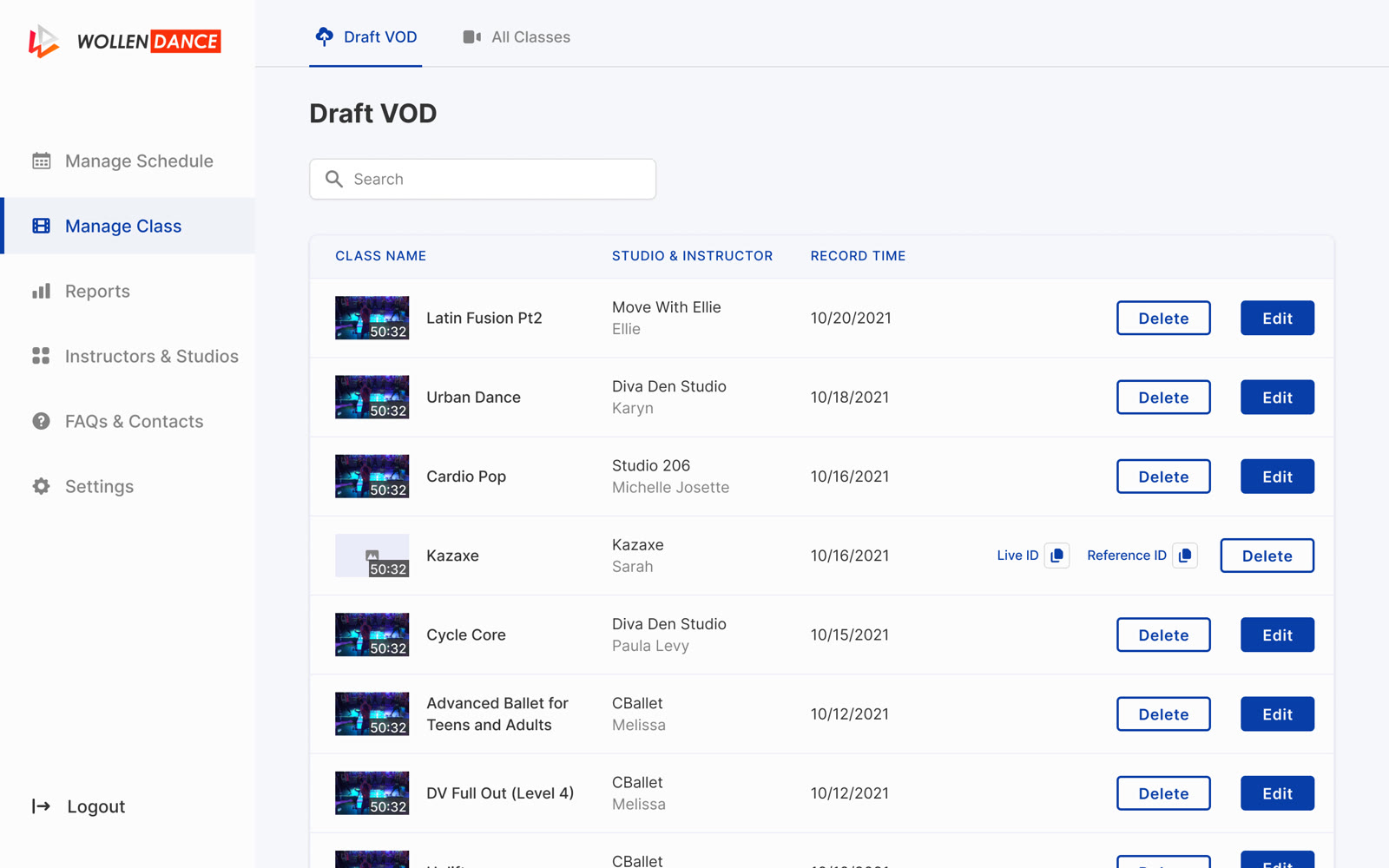1389x868 pixels.
Task: Click the Reports bar chart icon
Action: click(x=41, y=291)
